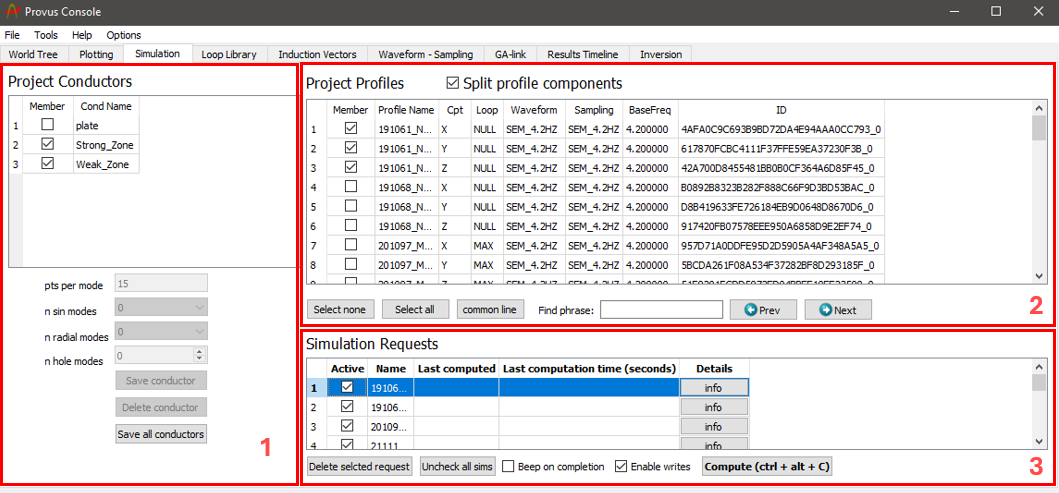The image size is (1059, 493).
Task: Increment the n hole modes spinner
Action: click(200, 350)
